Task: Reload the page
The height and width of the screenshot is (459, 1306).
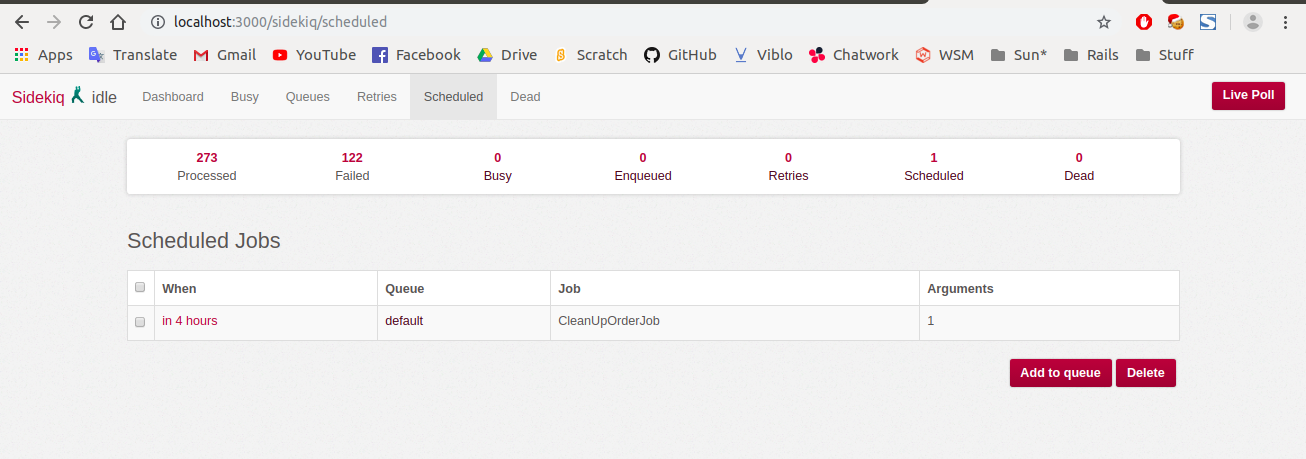Action: click(86, 22)
